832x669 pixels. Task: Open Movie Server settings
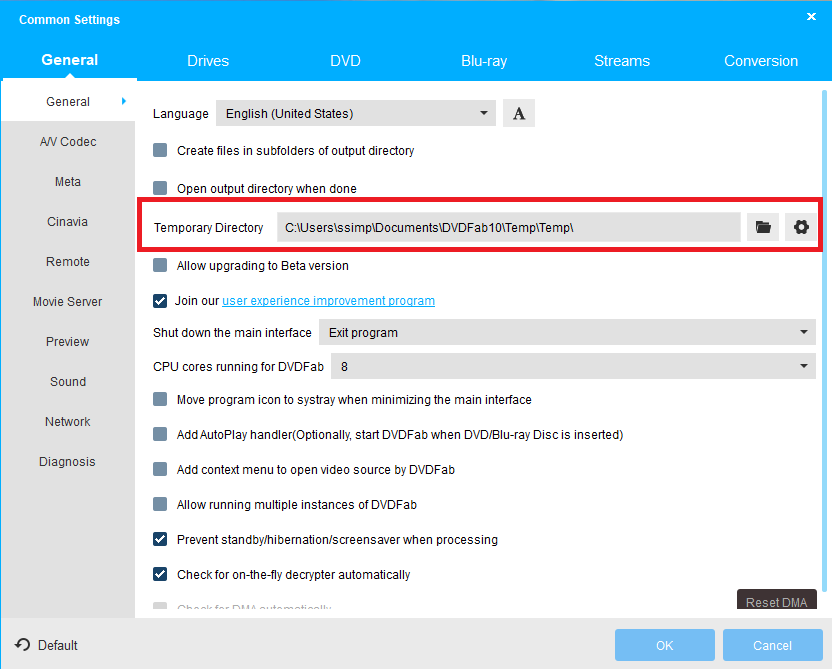[68, 301]
